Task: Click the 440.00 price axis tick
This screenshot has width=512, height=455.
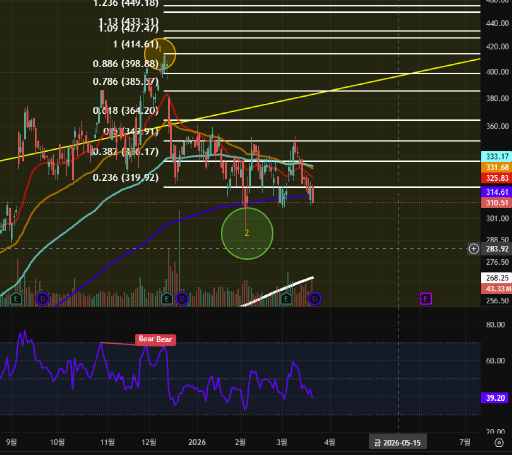Action: [497, 23]
